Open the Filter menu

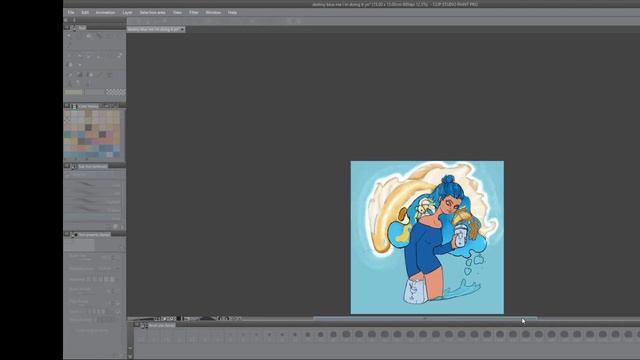(194, 13)
